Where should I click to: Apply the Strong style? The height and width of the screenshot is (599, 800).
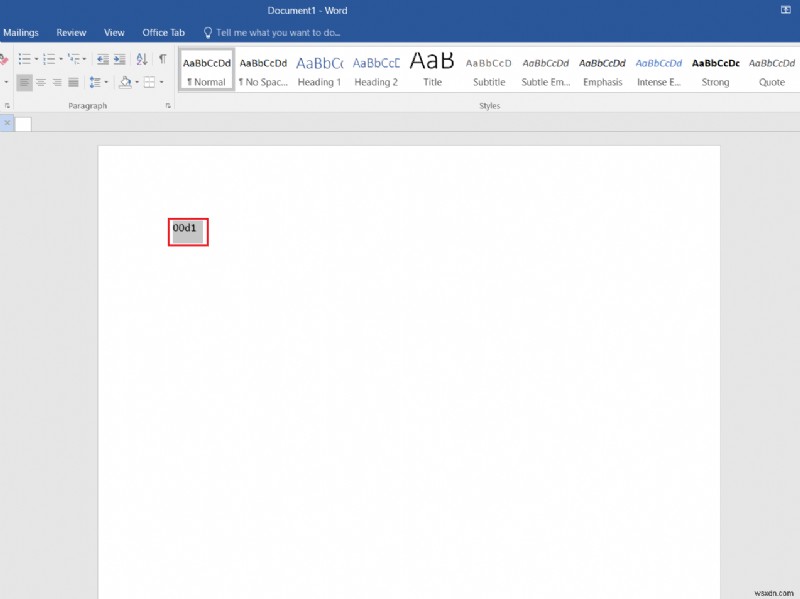715,70
